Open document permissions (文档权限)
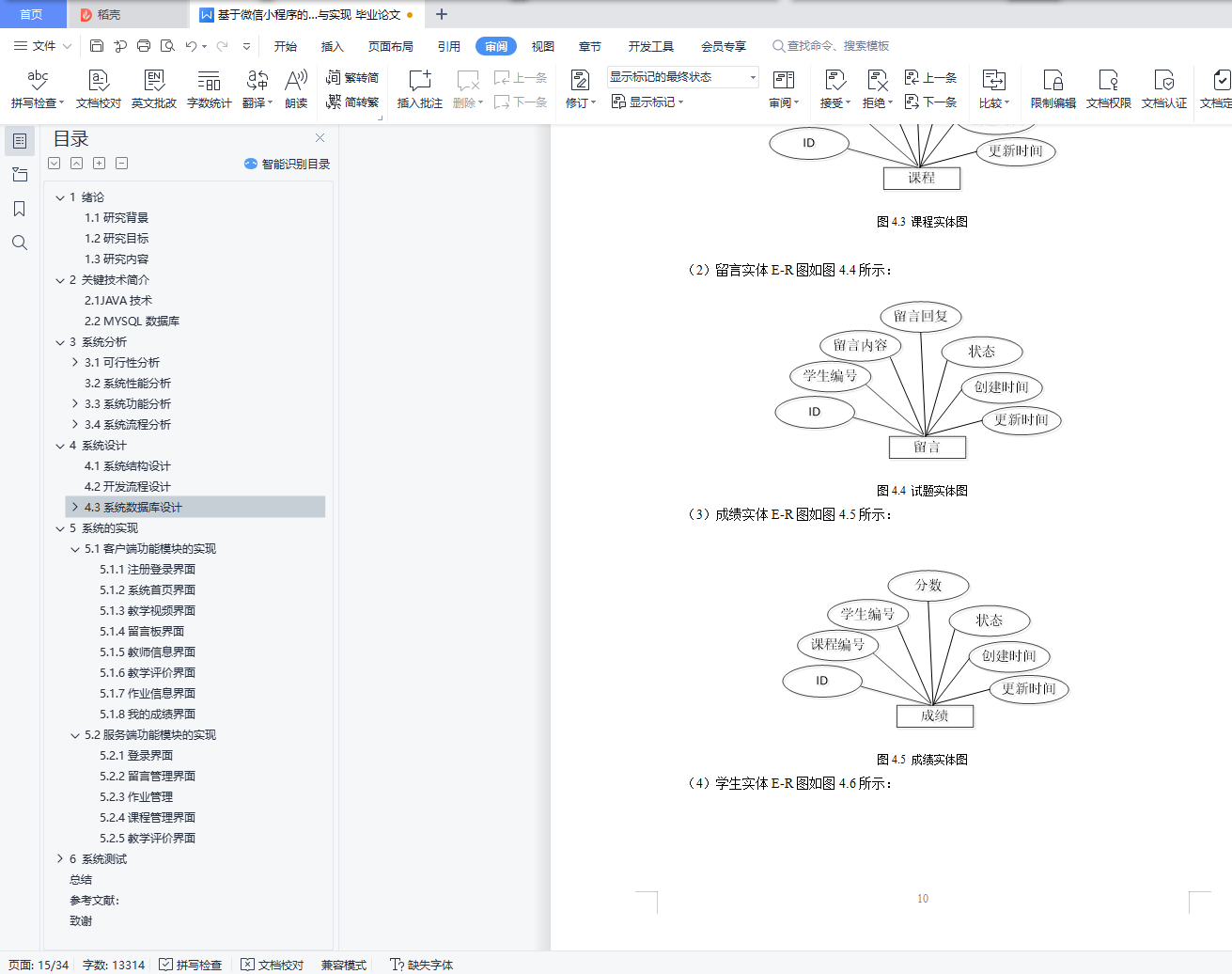The height and width of the screenshot is (974, 1232). pos(1109,89)
